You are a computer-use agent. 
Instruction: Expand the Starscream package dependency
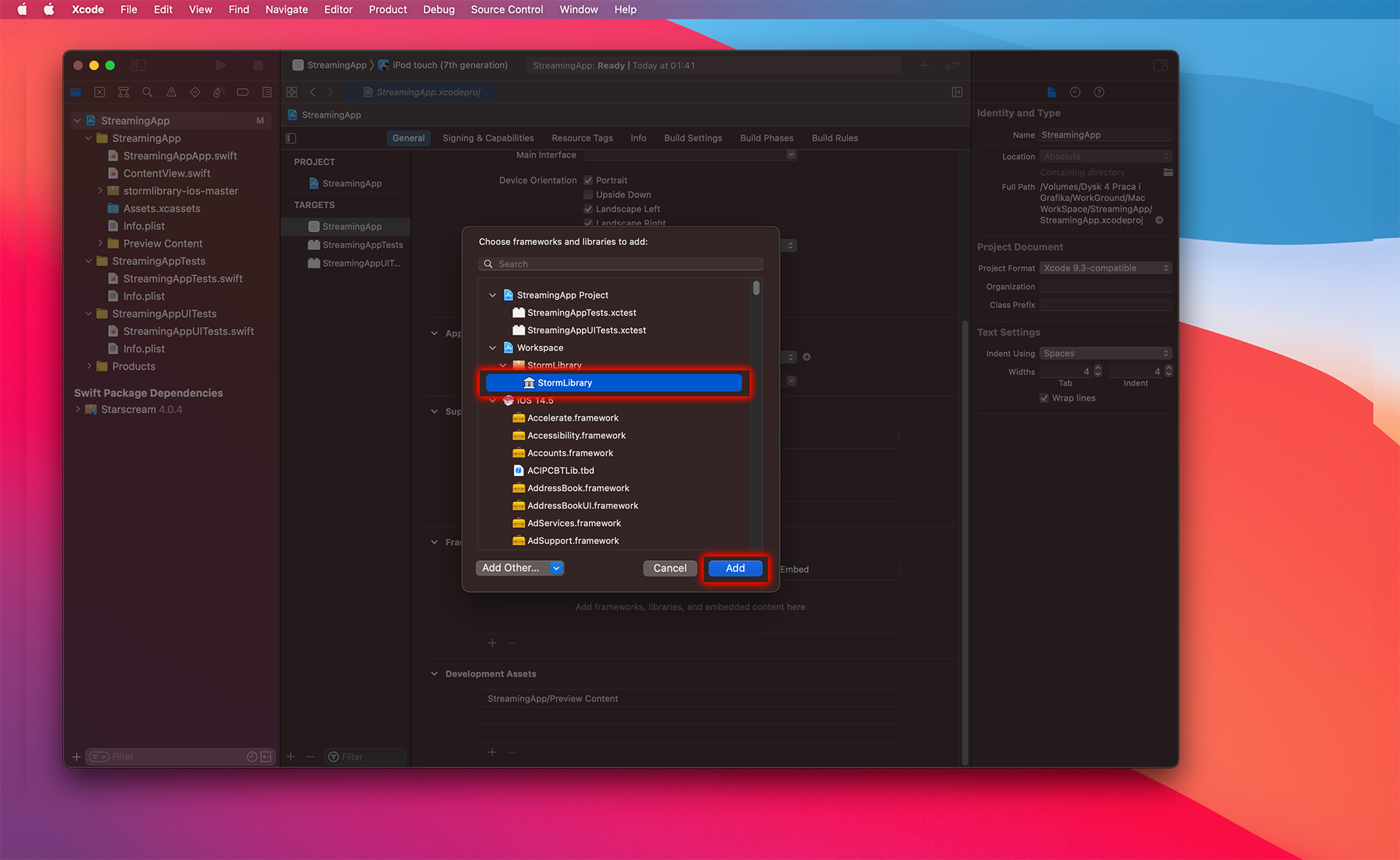point(78,409)
